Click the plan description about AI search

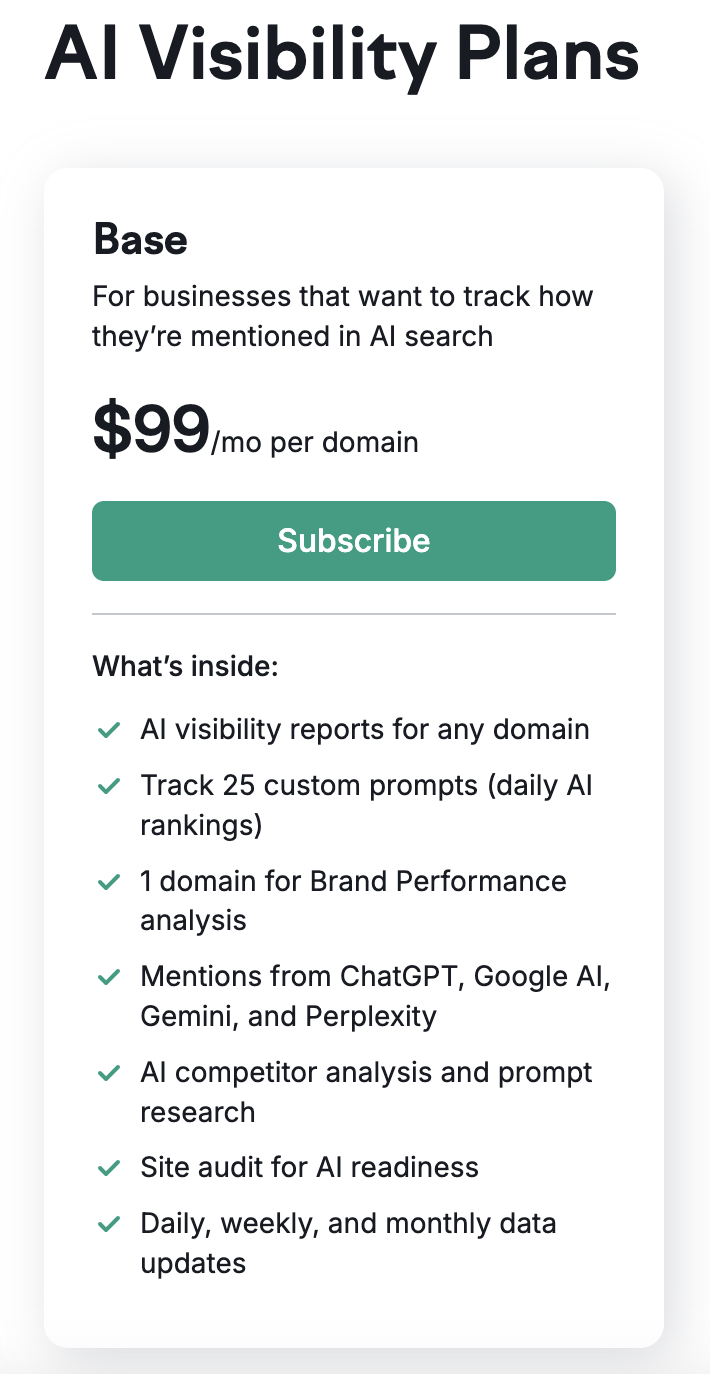[342, 316]
